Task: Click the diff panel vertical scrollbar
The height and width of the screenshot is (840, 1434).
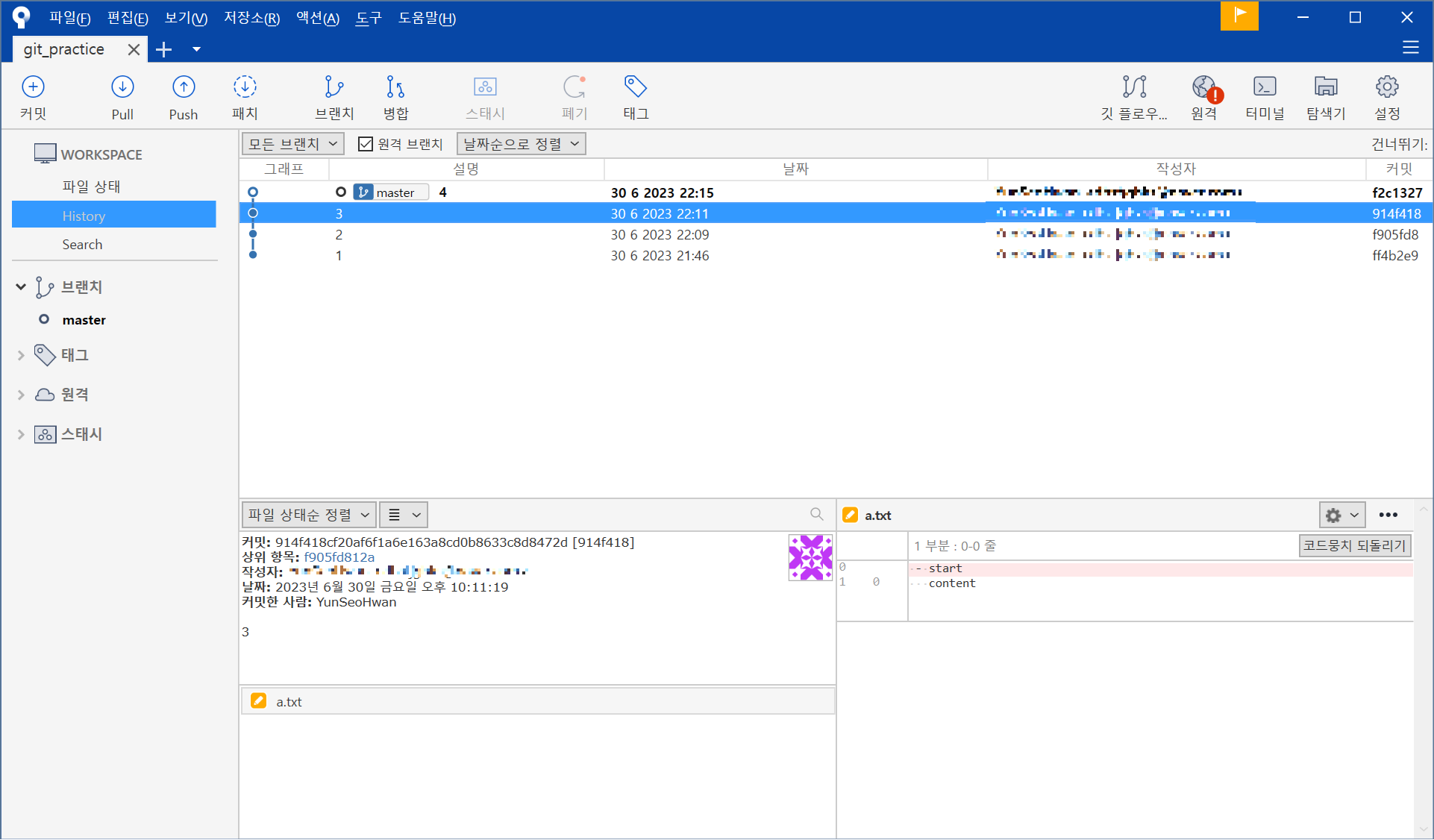Action: click(x=1423, y=669)
